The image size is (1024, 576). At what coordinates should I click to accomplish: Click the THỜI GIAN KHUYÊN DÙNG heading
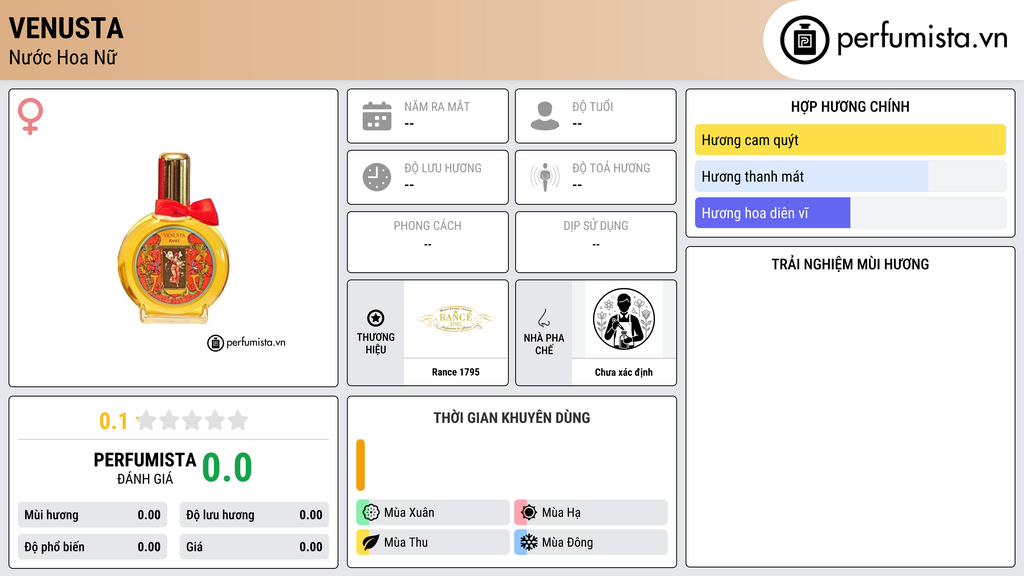pos(512,418)
